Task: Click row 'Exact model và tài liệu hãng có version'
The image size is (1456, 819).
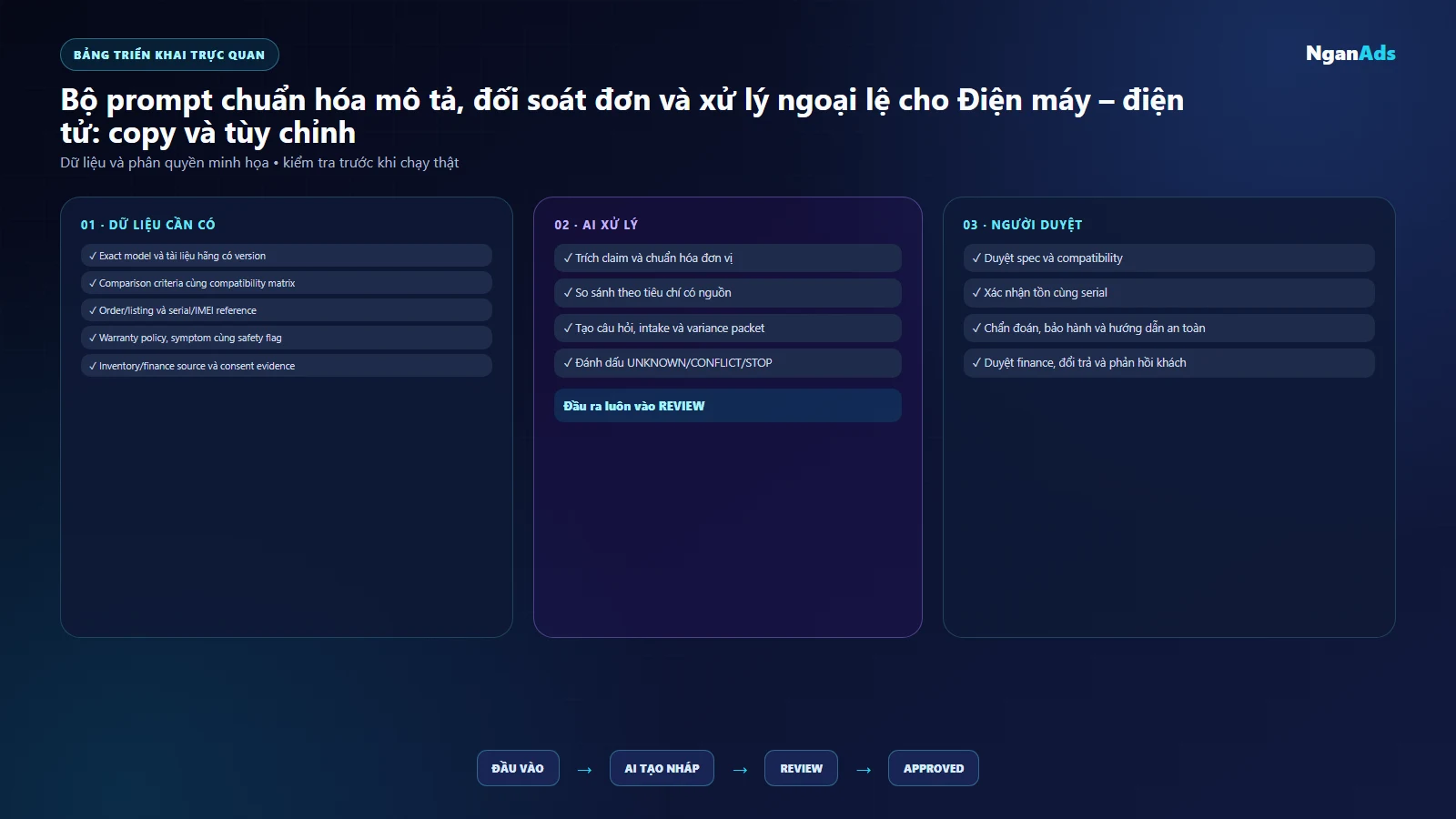Action: 287,256
